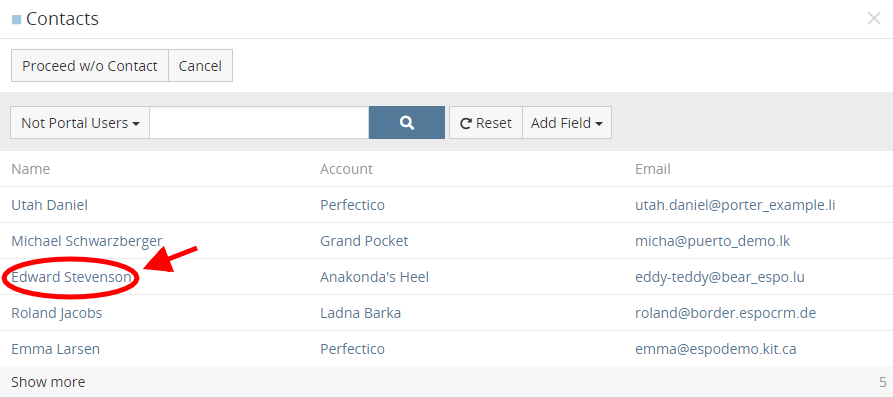Select Emma Larsen contact
Viewport: 893px width, 398px height.
(55, 349)
